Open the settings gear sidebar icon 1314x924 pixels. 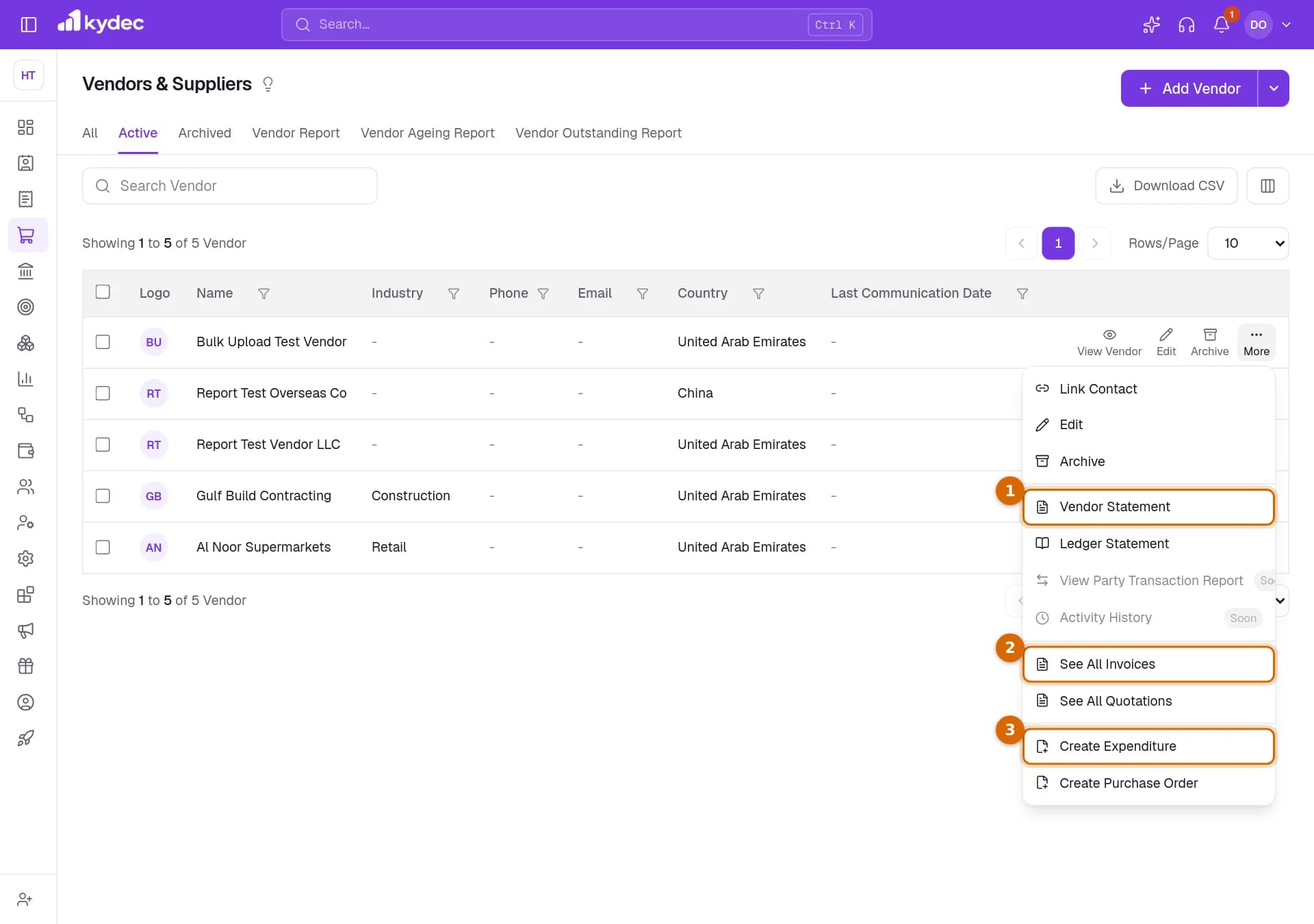[x=26, y=559]
